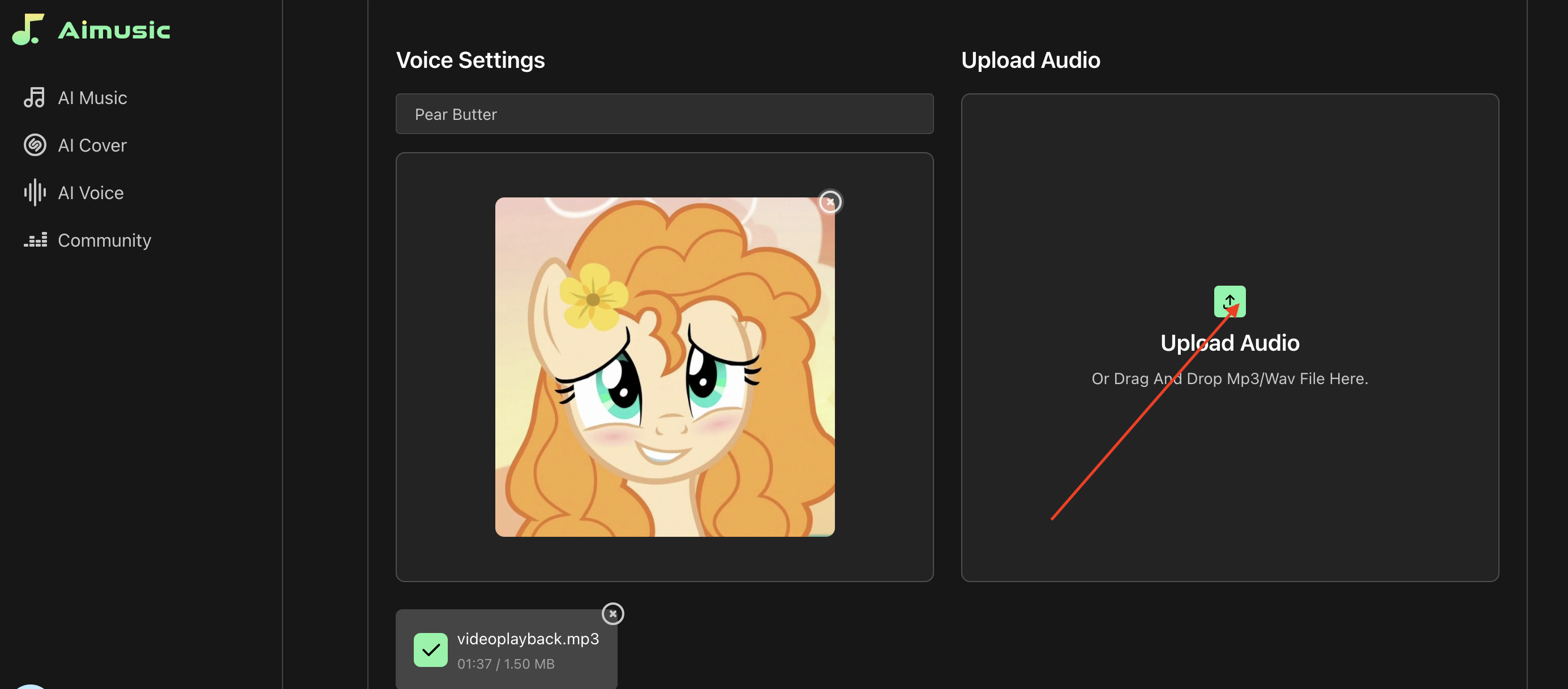Screen dimensions: 1568x689
Task: Click the Aimusic logo
Action: pyautogui.click(x=91, y=29)
